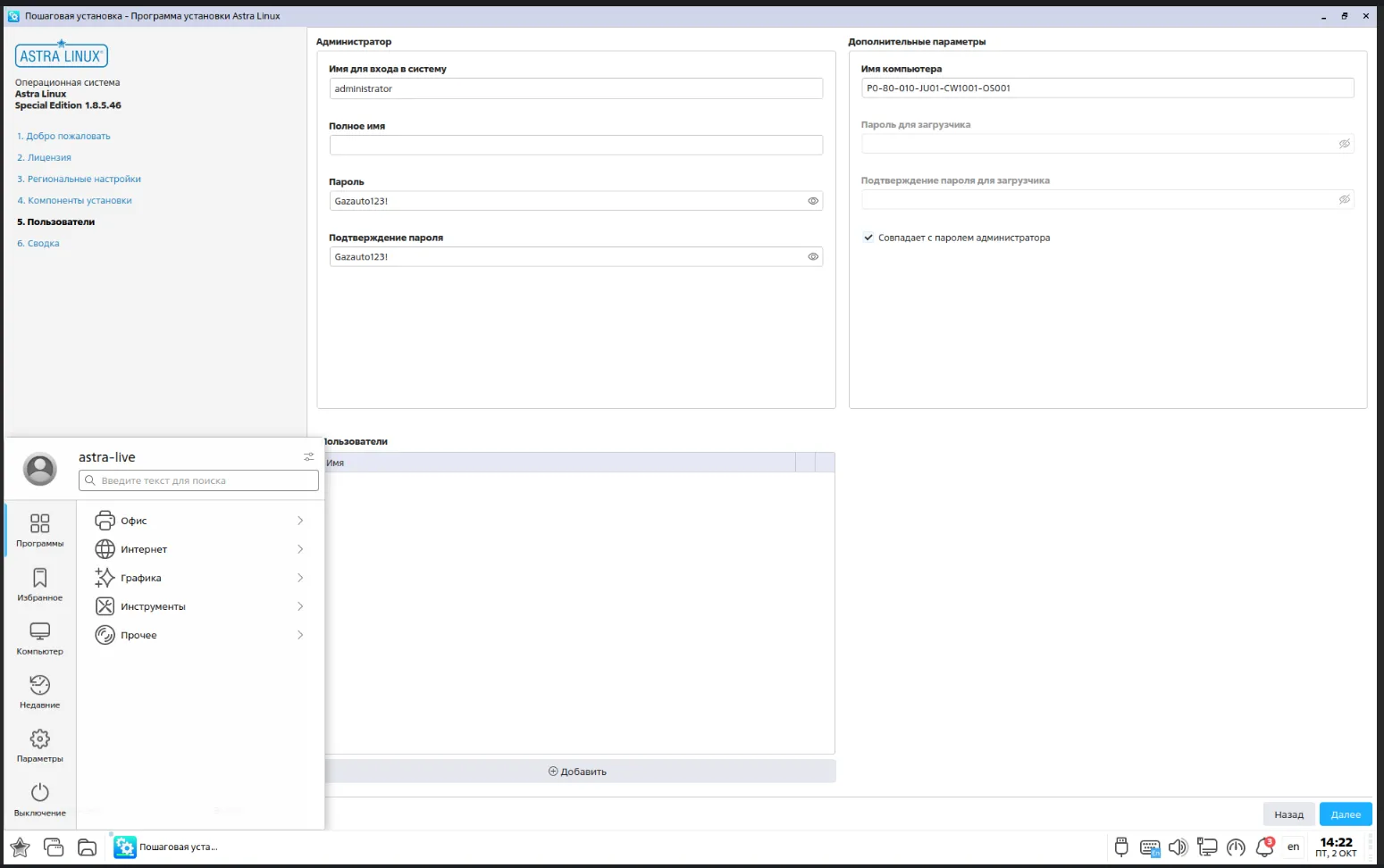Open the Прочее category icon

[x=105, y=635]
